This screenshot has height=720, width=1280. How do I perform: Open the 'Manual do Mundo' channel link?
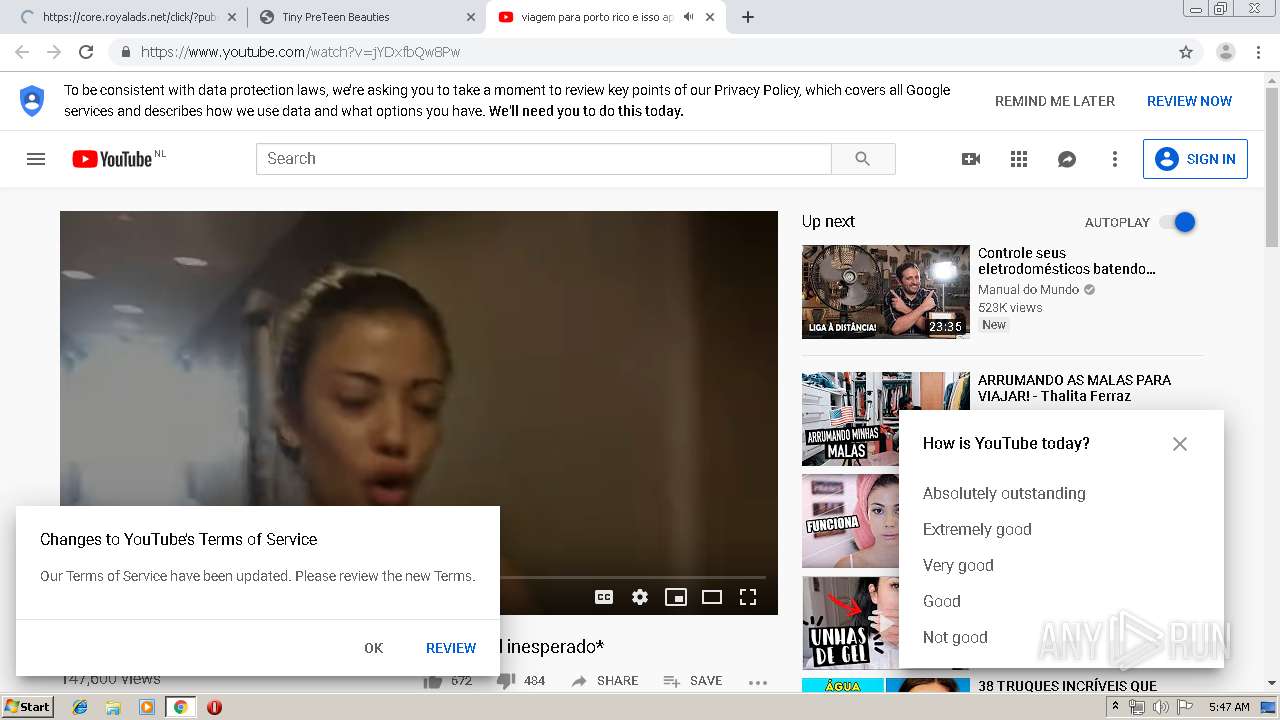[x=1028, y=290]
